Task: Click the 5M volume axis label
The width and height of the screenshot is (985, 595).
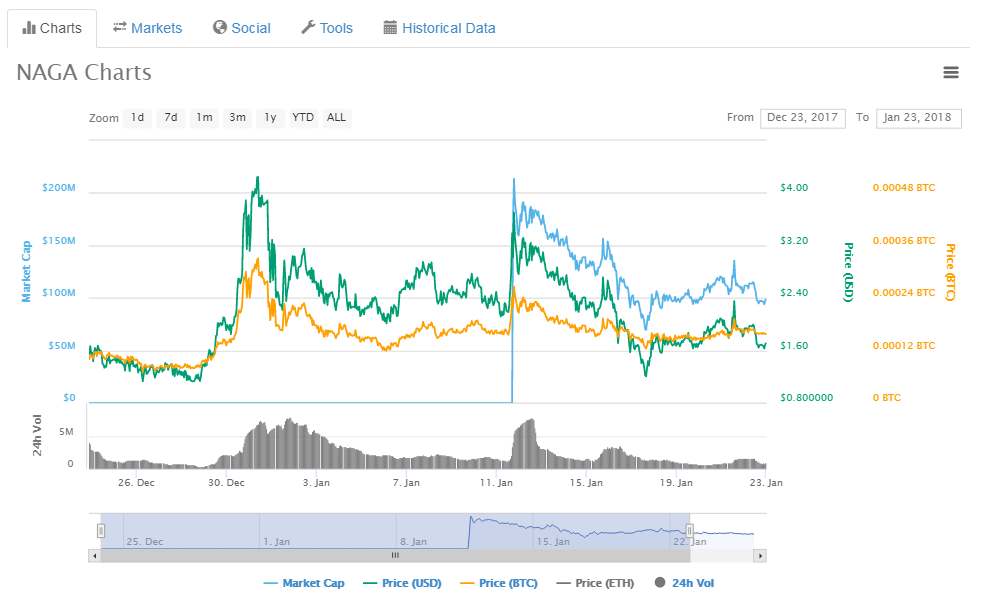Action: 66,432
